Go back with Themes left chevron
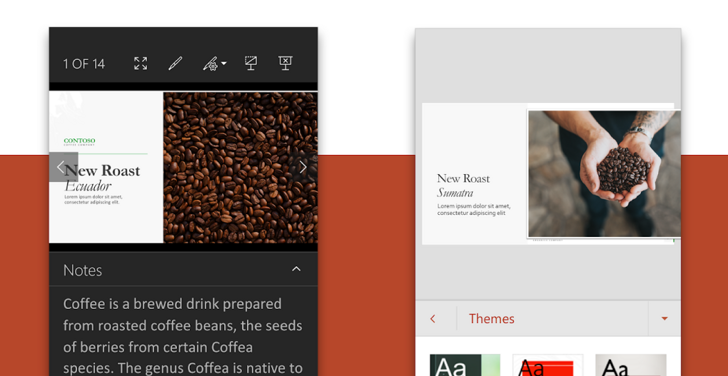Screen dimensions: 728x376 point(433,319)
